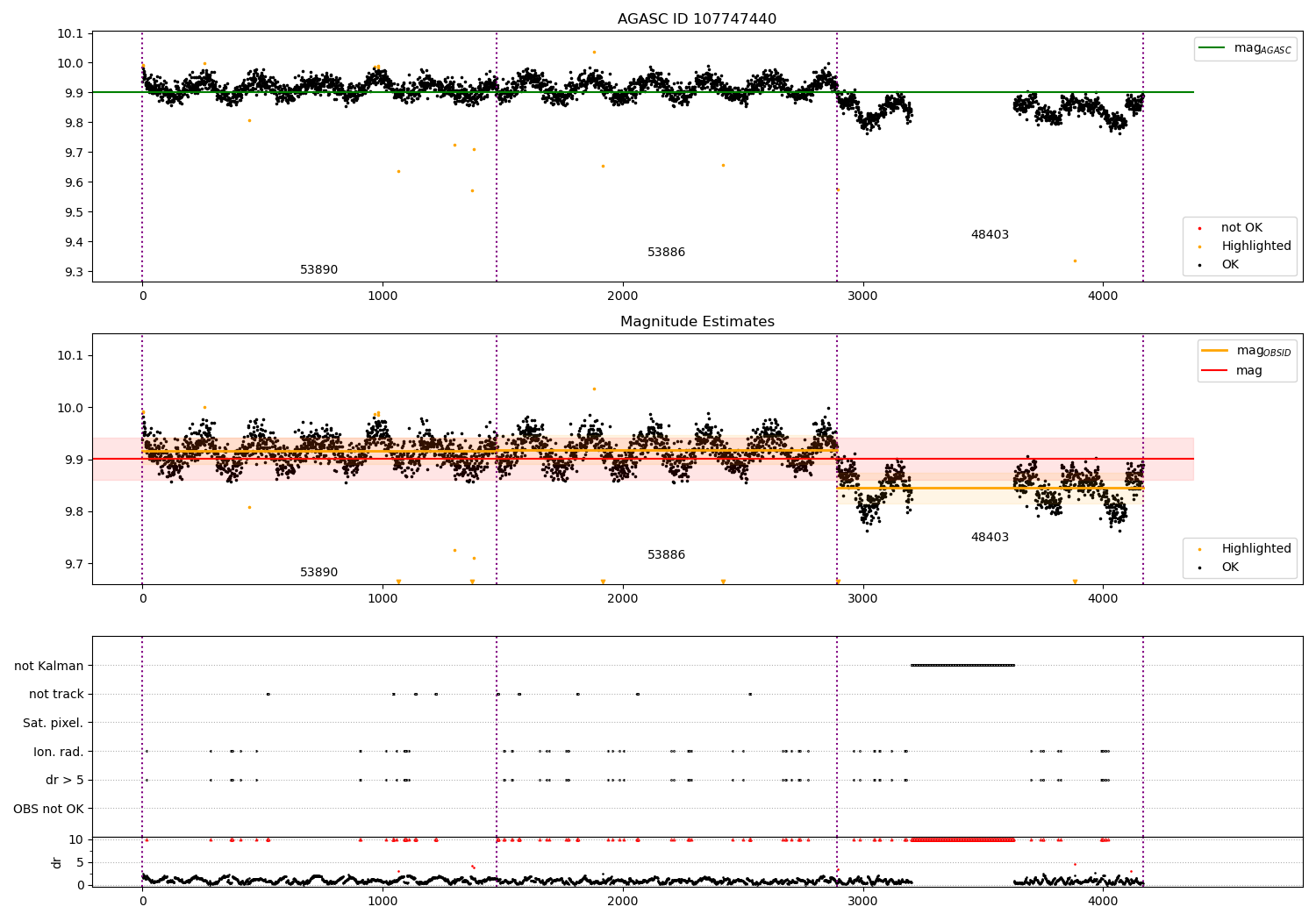Select "OK" in the Magnitude Estimates legend
The width and height of the screenshot is (1316, 921).
pyautogui.click(x=1230, y=568)
